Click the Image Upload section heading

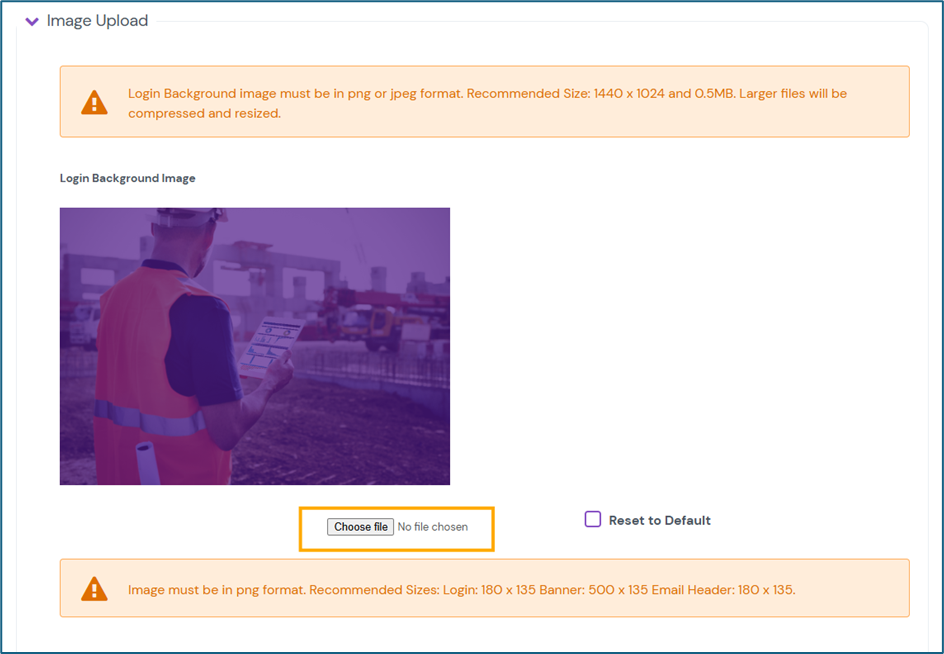pos(97,21)
